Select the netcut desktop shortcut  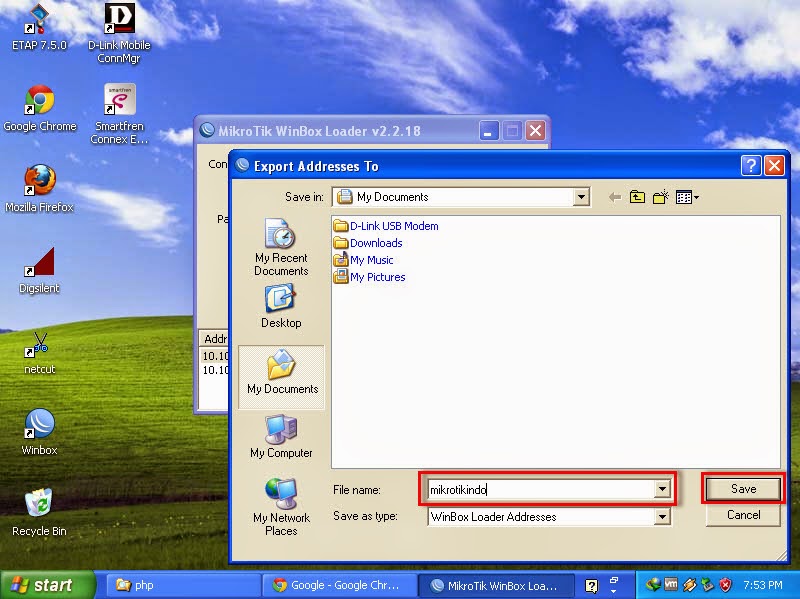coord(39,353)
